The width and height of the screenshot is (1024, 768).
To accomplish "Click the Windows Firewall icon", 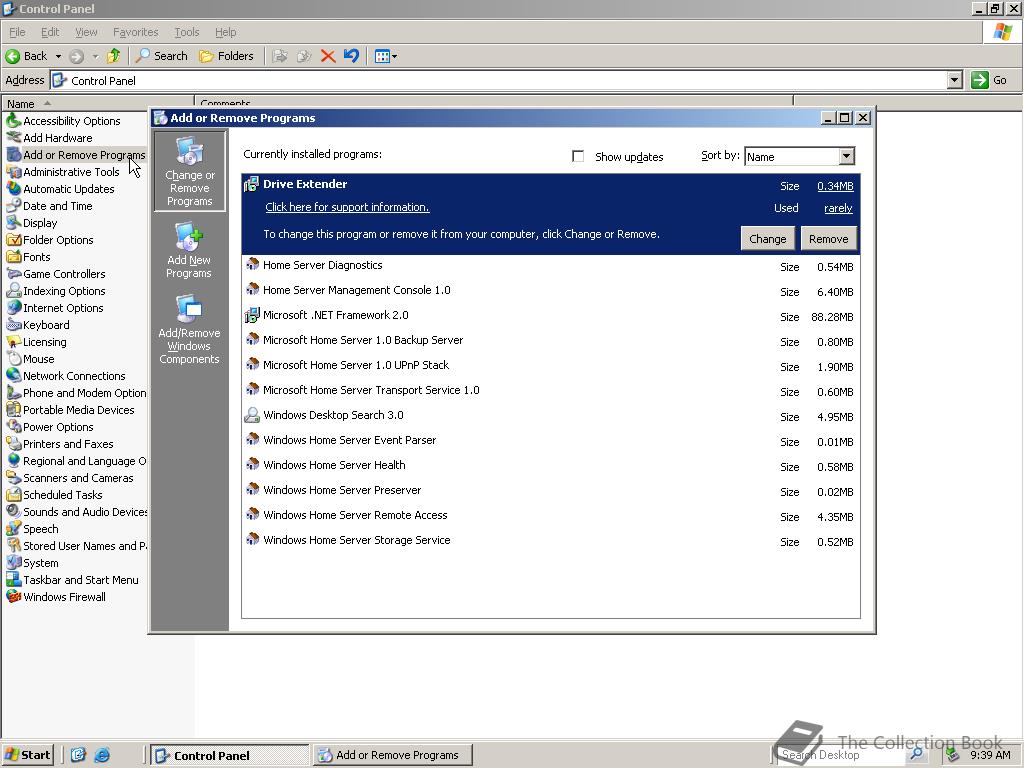I will 13,596.
